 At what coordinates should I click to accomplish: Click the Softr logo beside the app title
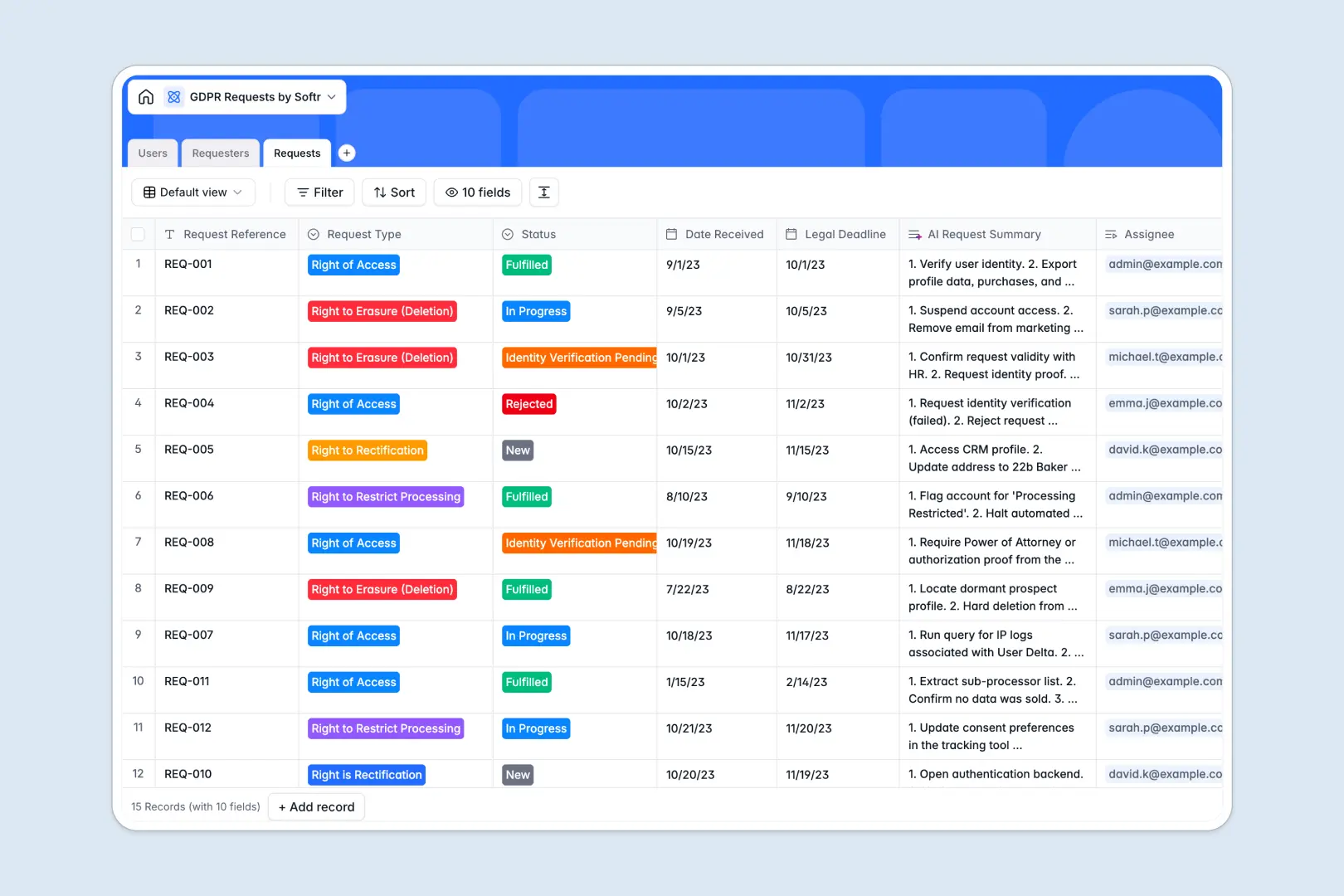point(174,96)
